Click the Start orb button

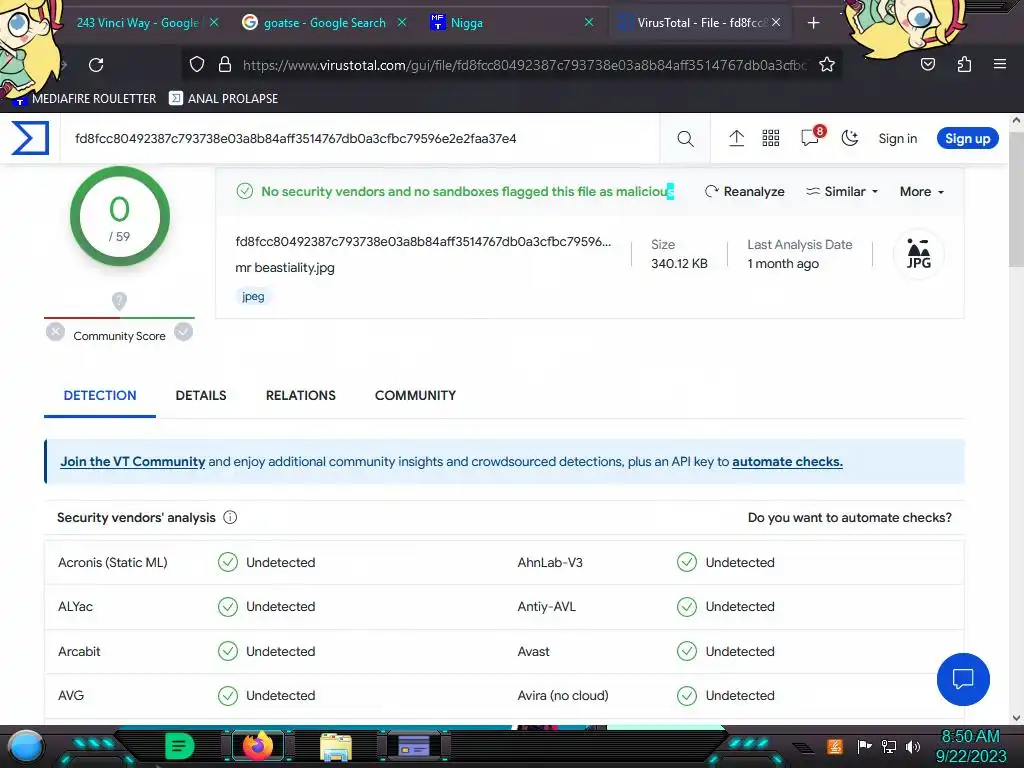pos(26,747)
